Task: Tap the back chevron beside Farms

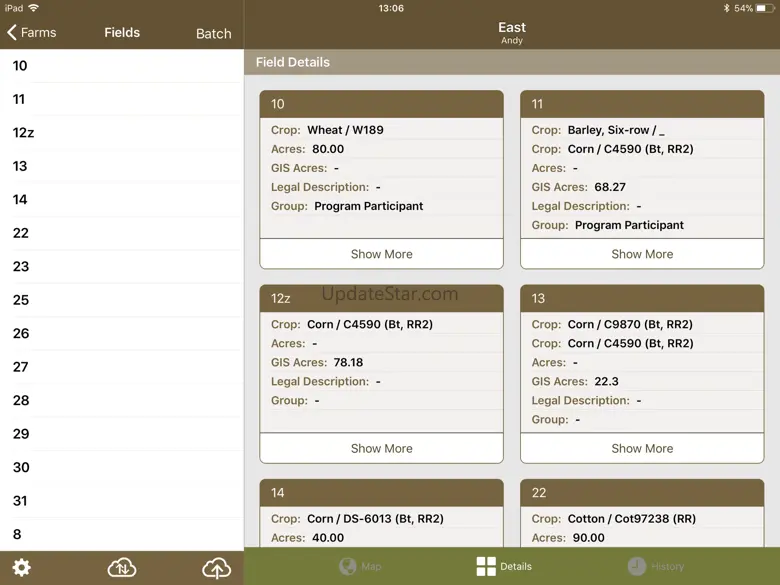Action: point(12,33)
